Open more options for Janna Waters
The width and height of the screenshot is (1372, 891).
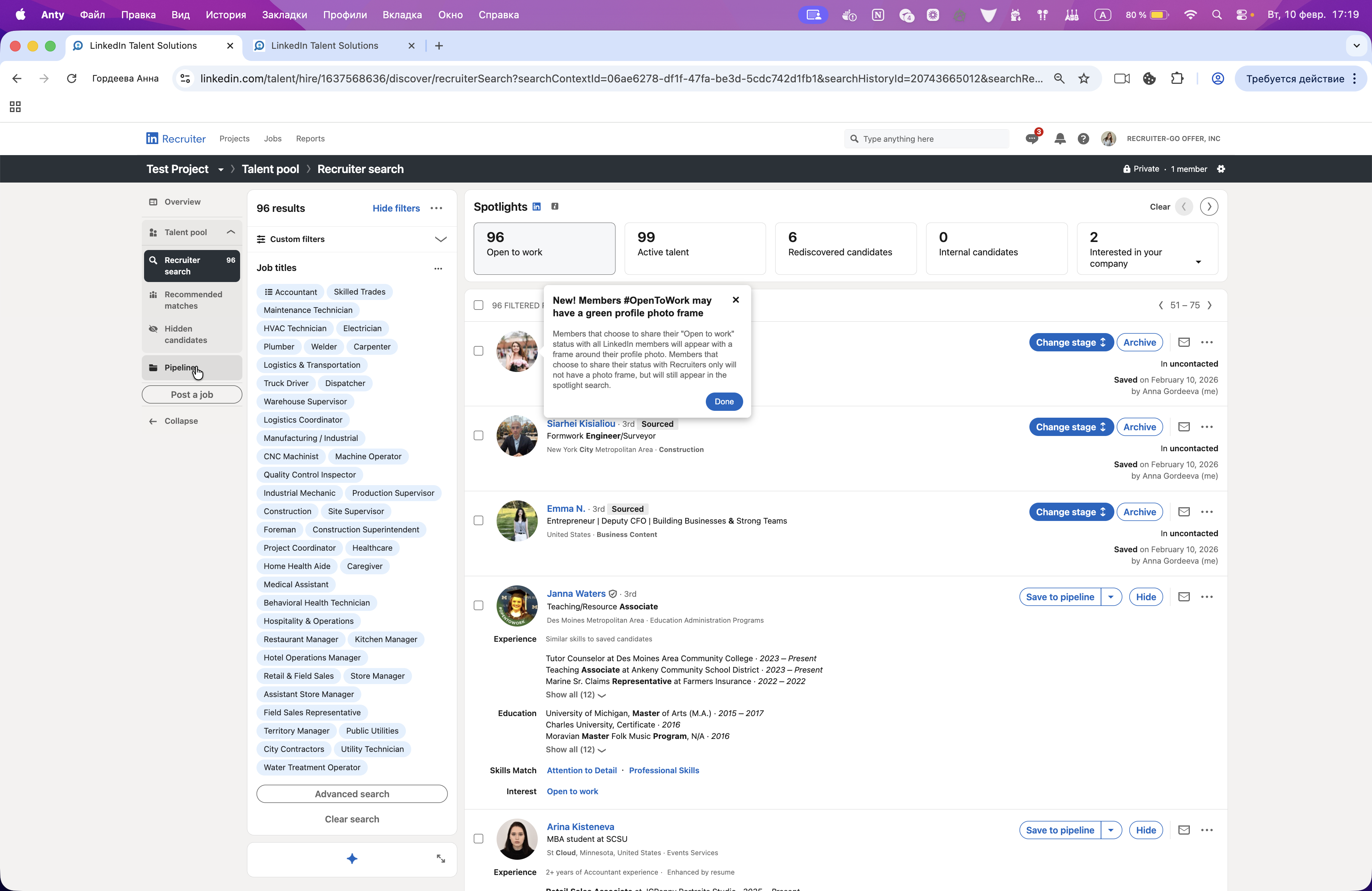pos(1207,597)
